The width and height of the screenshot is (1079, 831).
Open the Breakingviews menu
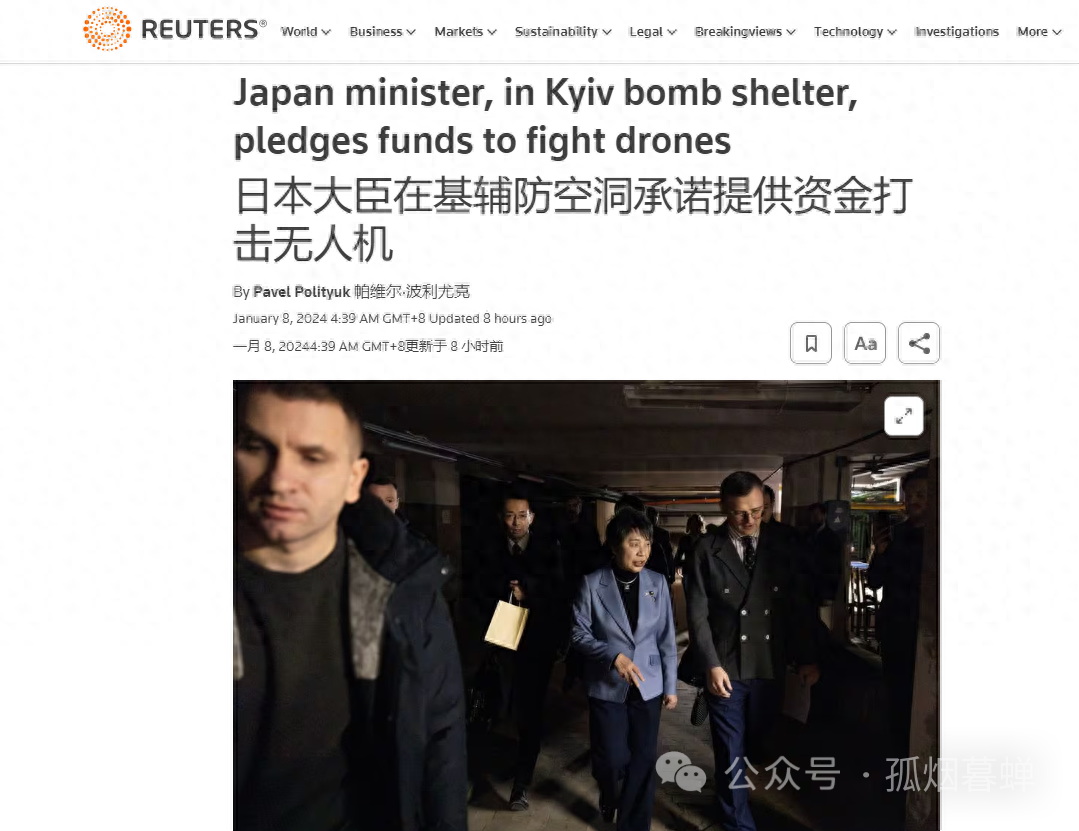[x=745, y=32]
